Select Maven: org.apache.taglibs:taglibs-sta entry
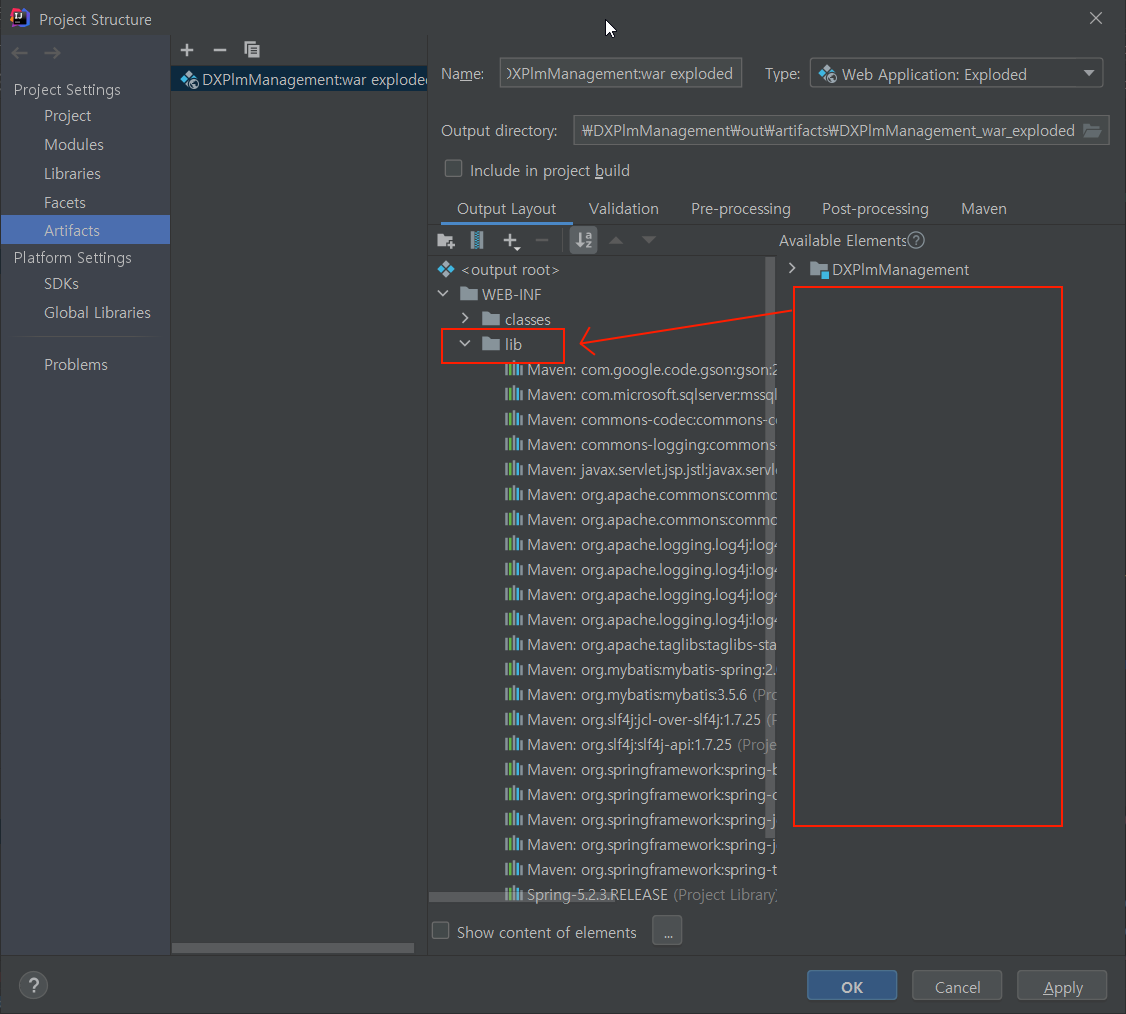 (641, 645)
